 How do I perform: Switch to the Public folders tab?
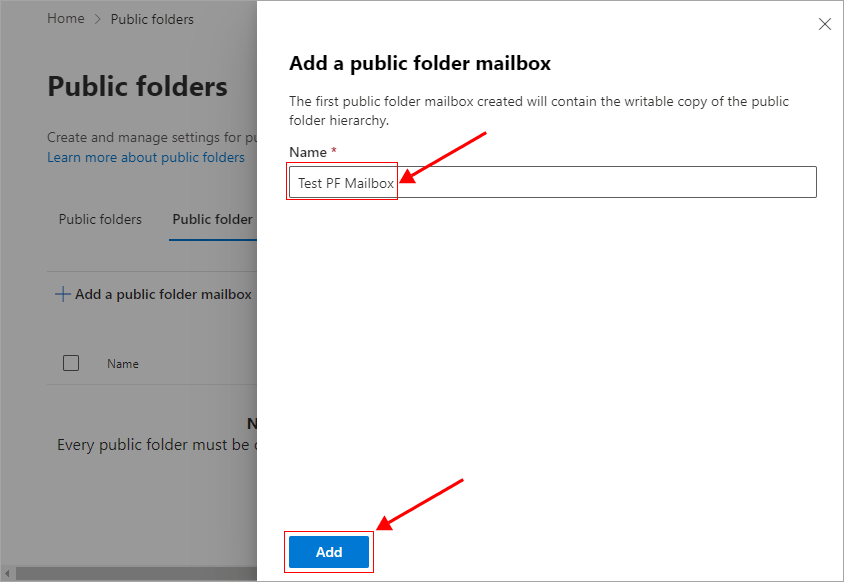pos(100,219)
